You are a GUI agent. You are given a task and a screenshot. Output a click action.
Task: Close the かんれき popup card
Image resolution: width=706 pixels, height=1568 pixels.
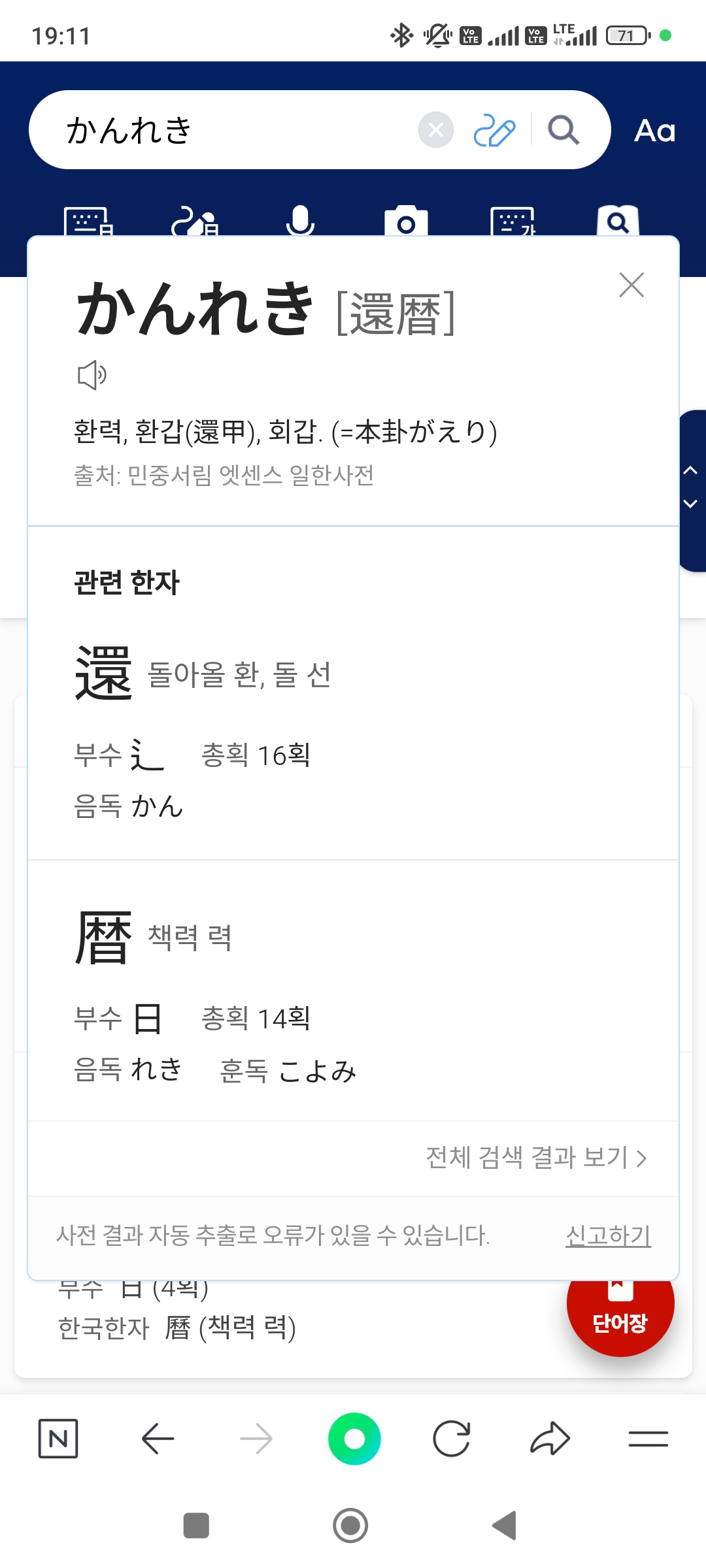click(631, 285)
